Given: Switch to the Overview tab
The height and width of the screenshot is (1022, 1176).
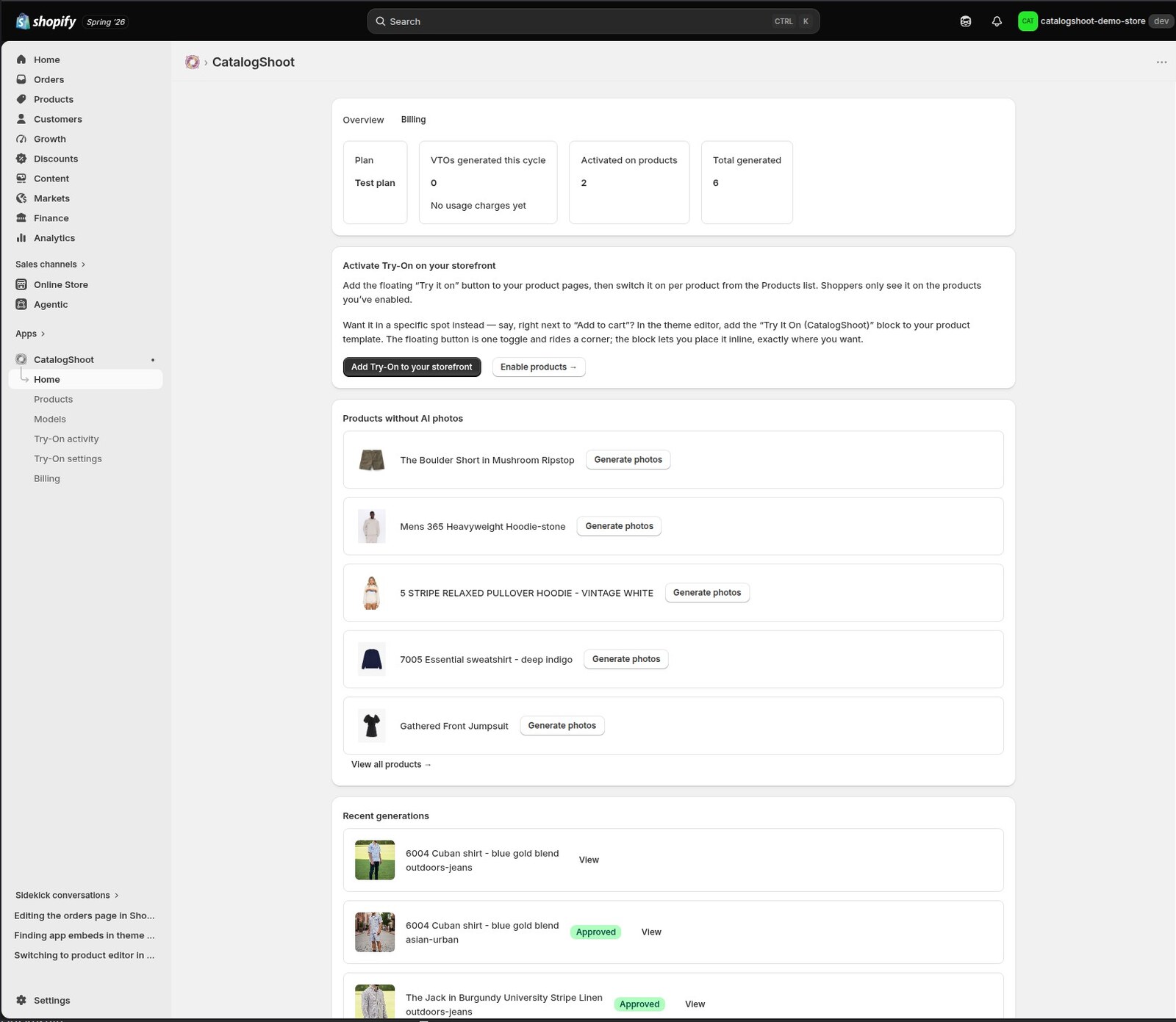Looking at the screenshot, I should 363,120.
